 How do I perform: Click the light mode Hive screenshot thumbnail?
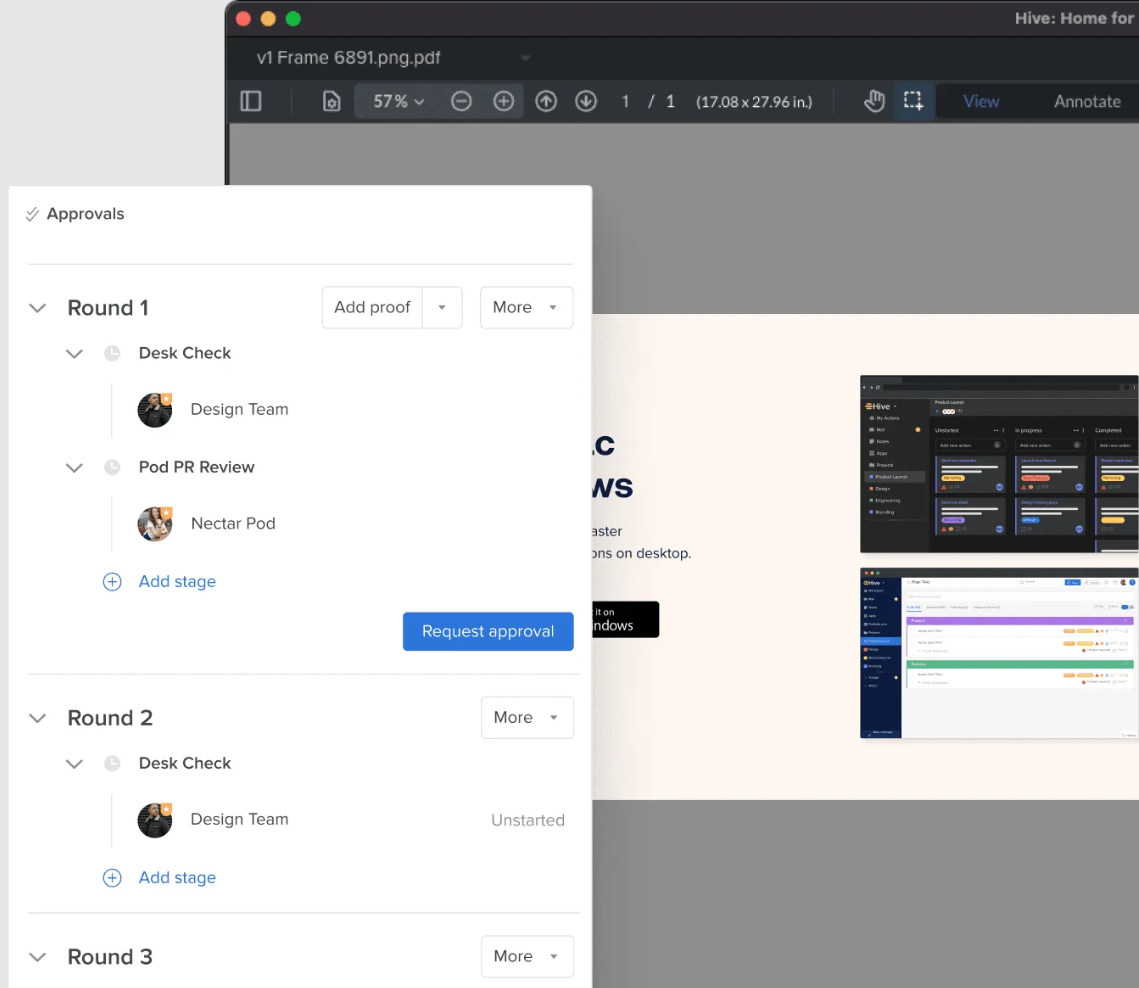[x=999, y=653]
